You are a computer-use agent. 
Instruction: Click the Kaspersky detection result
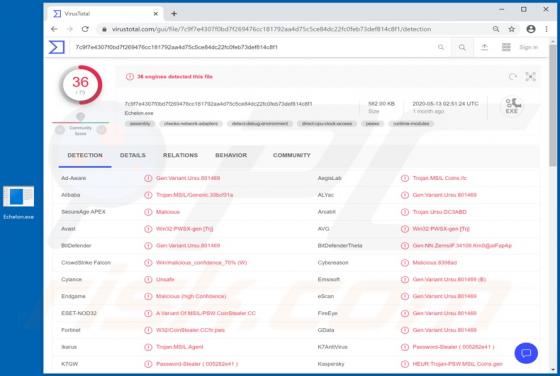point(458,364)
